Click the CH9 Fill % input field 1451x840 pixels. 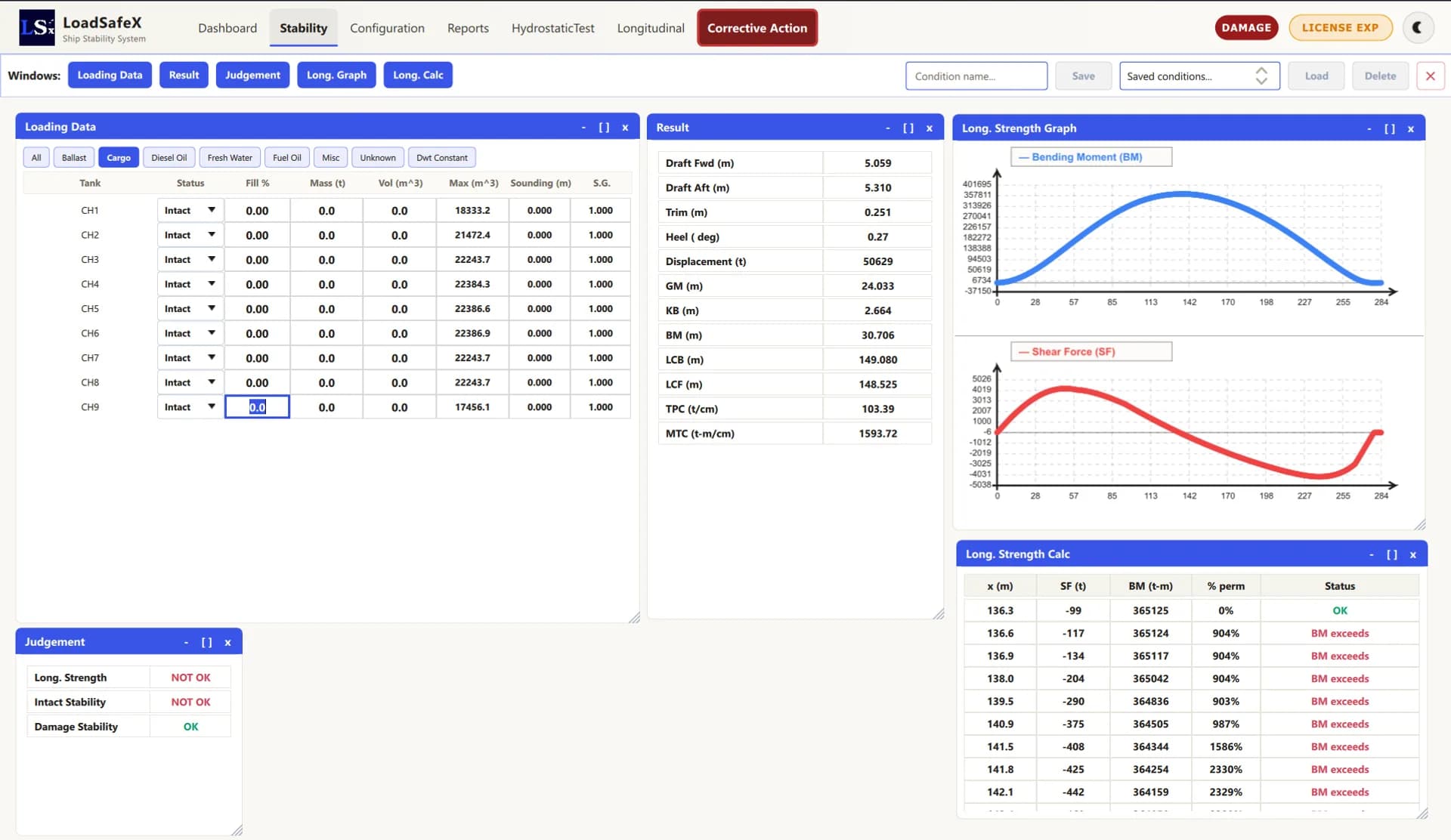(x=257, y=407)
